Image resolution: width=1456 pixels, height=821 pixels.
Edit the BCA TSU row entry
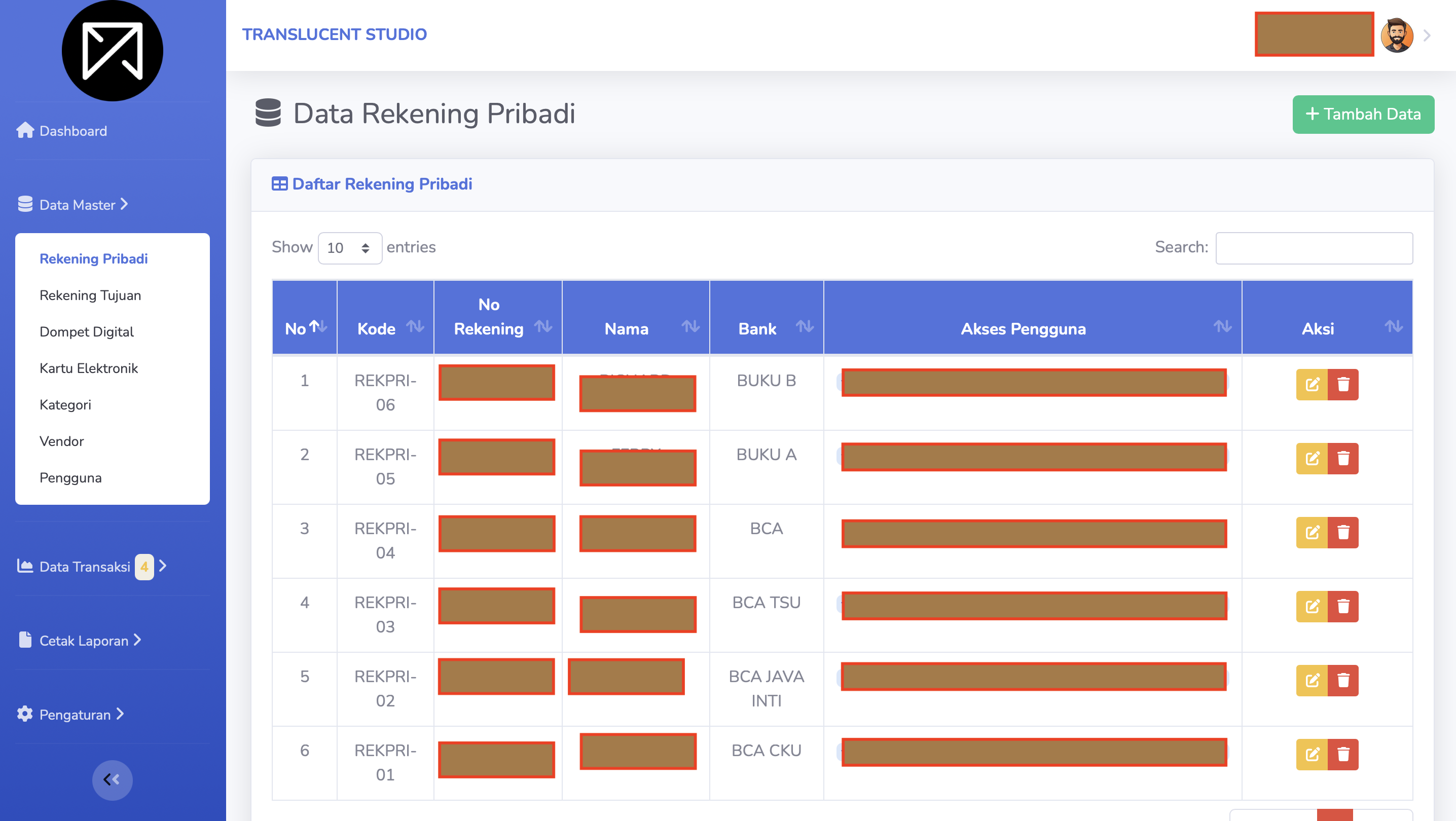[x=1312, y=606]
